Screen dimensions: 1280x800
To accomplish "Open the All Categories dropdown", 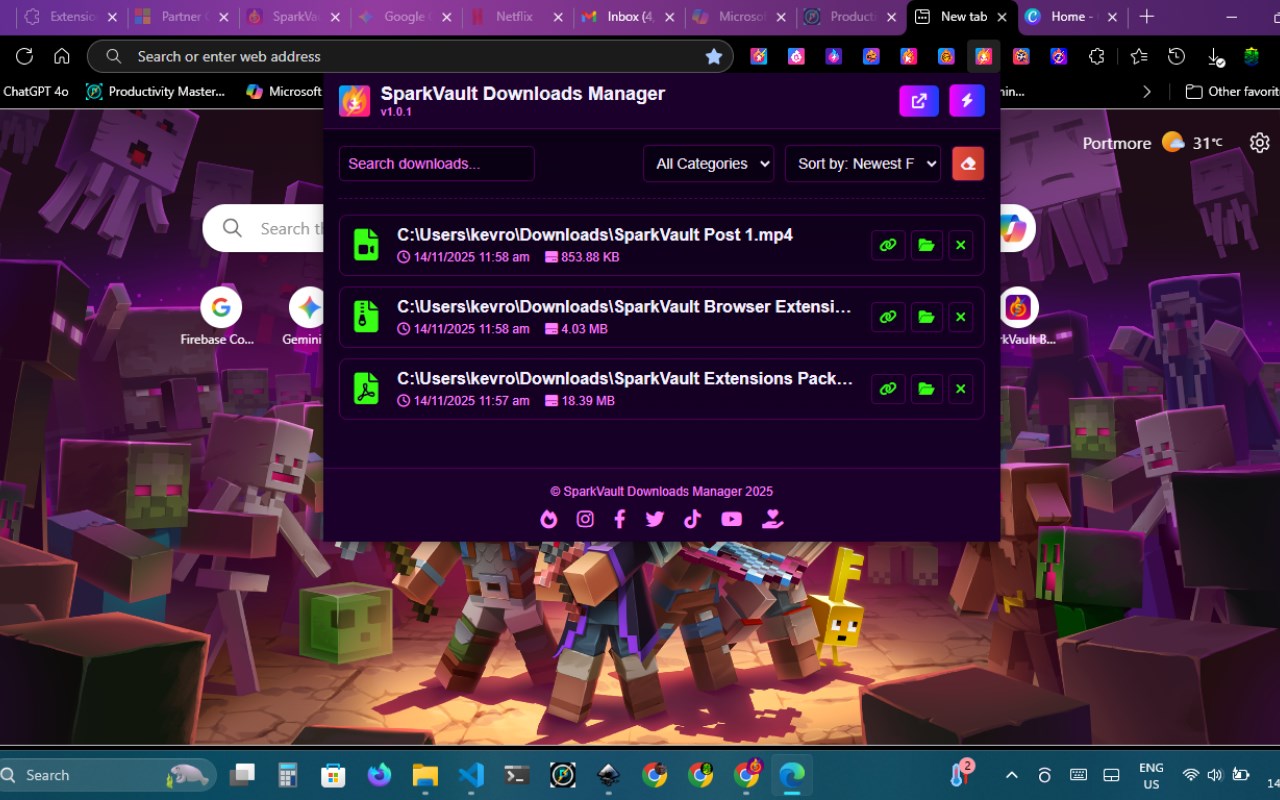I will point(709,164).
